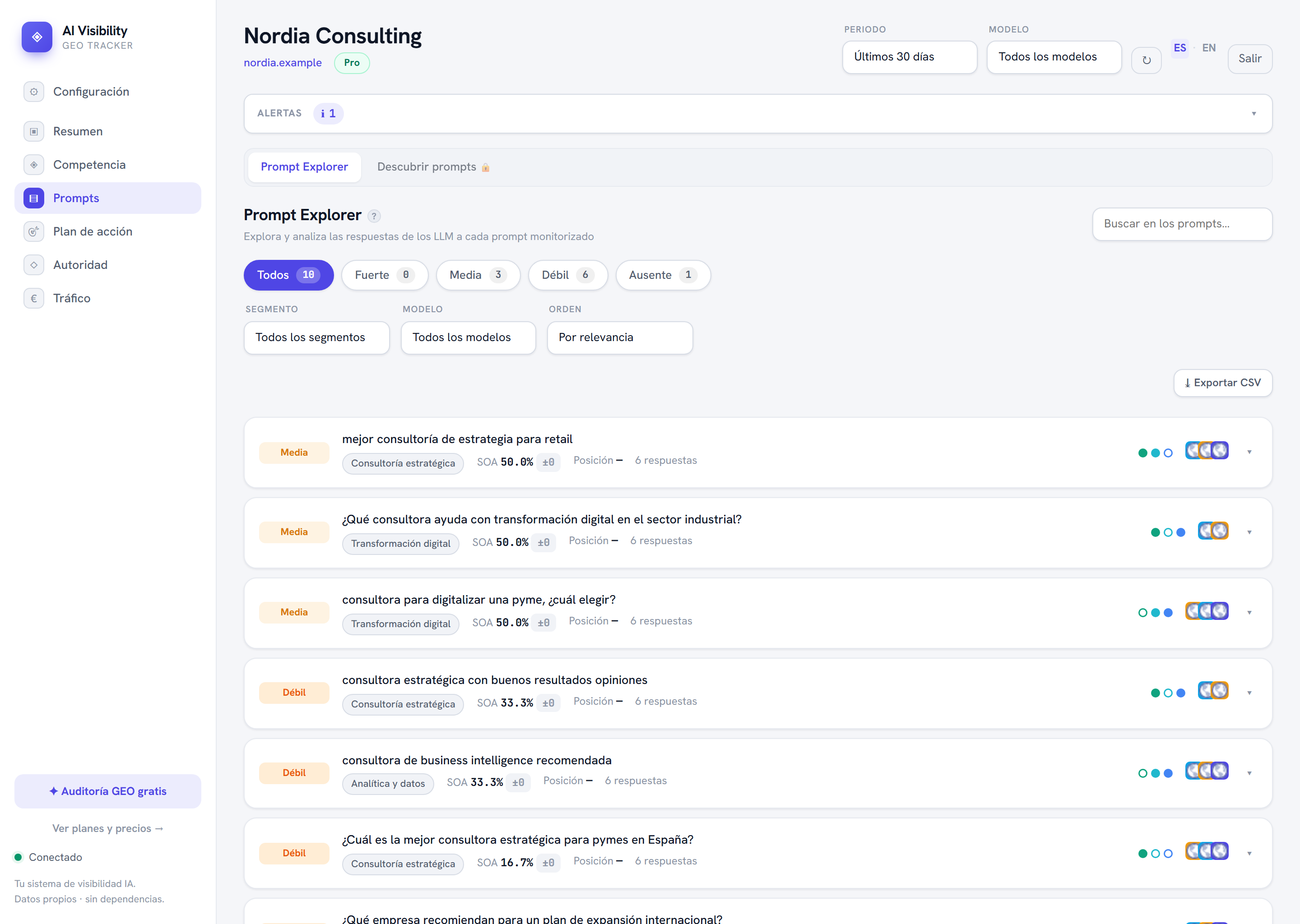Switch language to ES
The height and width of the screenshot is (924, 1300).
click(x=1180, y=48)
